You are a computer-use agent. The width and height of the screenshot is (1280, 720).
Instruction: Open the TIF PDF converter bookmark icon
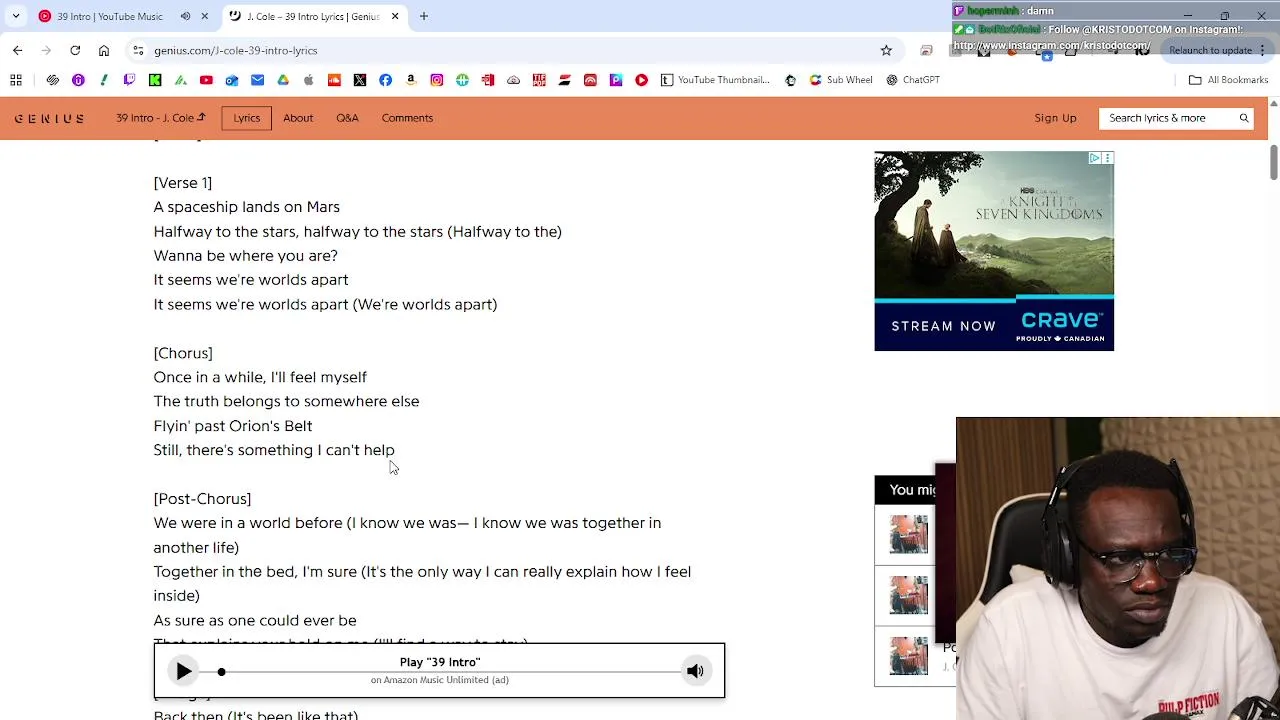click(539, 80)
